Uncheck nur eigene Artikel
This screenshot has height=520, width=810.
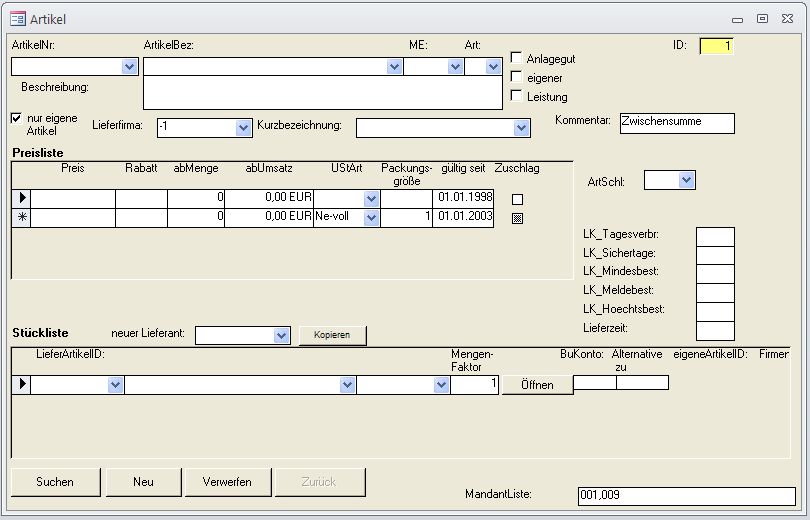17,118
